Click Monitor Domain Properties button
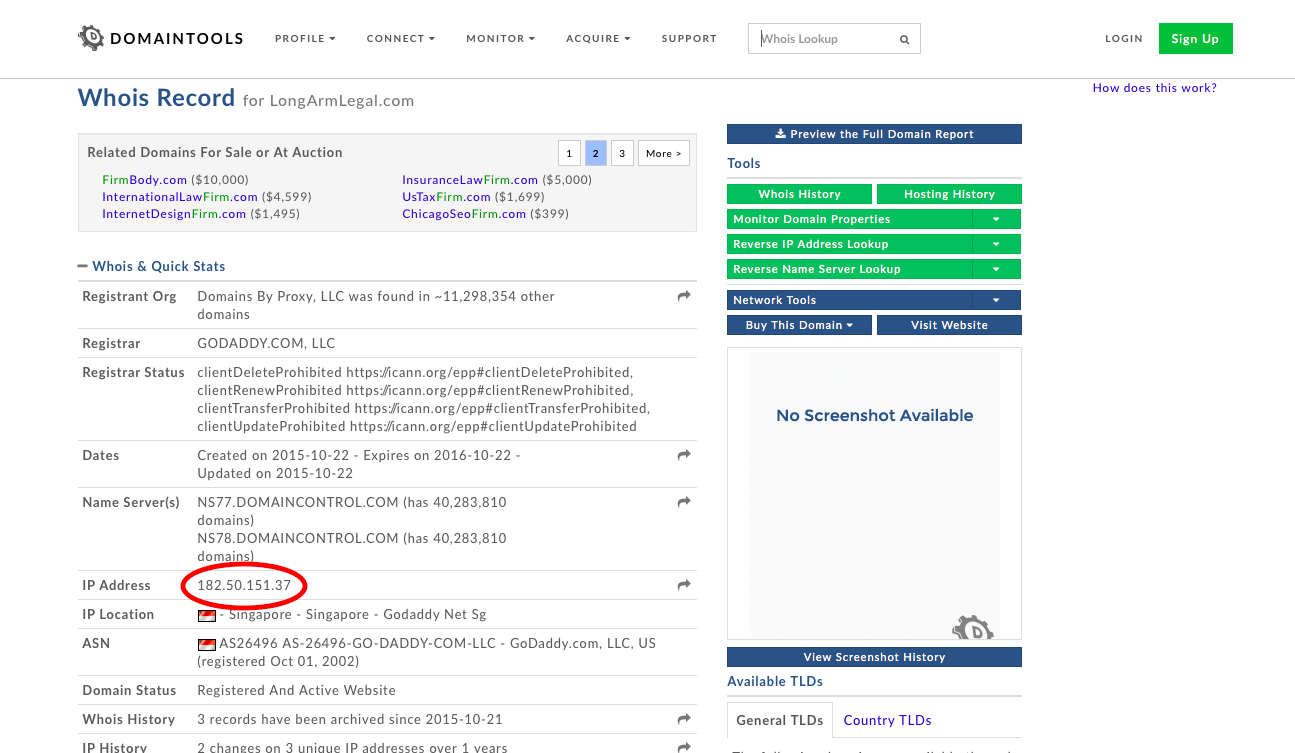1295x753 pixels. pyautogui.click(x=849, y=219)
